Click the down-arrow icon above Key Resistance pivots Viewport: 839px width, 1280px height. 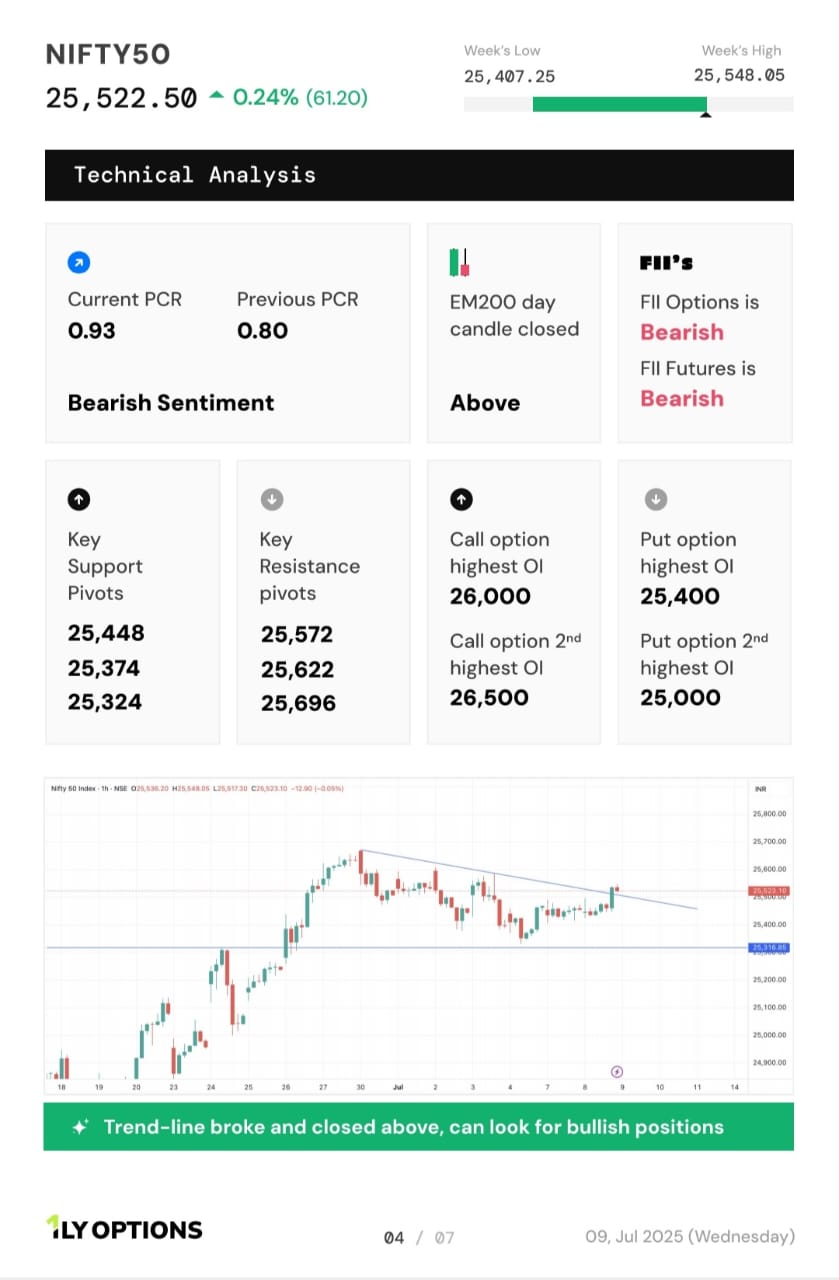click(271, 499)
